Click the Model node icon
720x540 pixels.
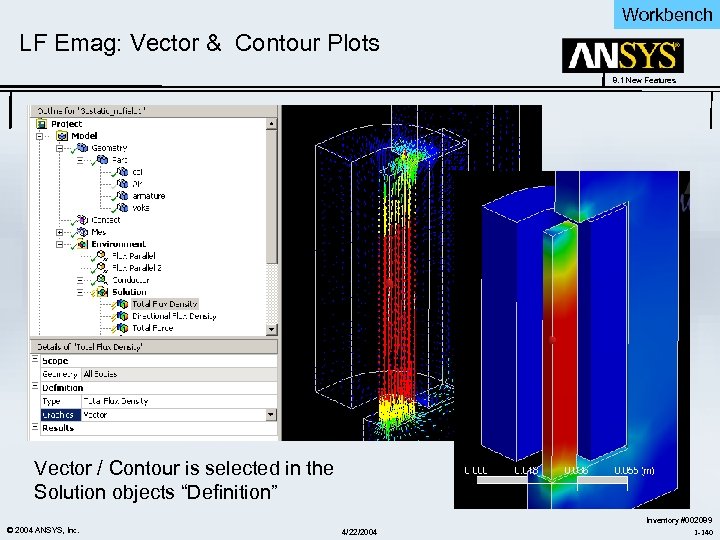tap(62, 136)
